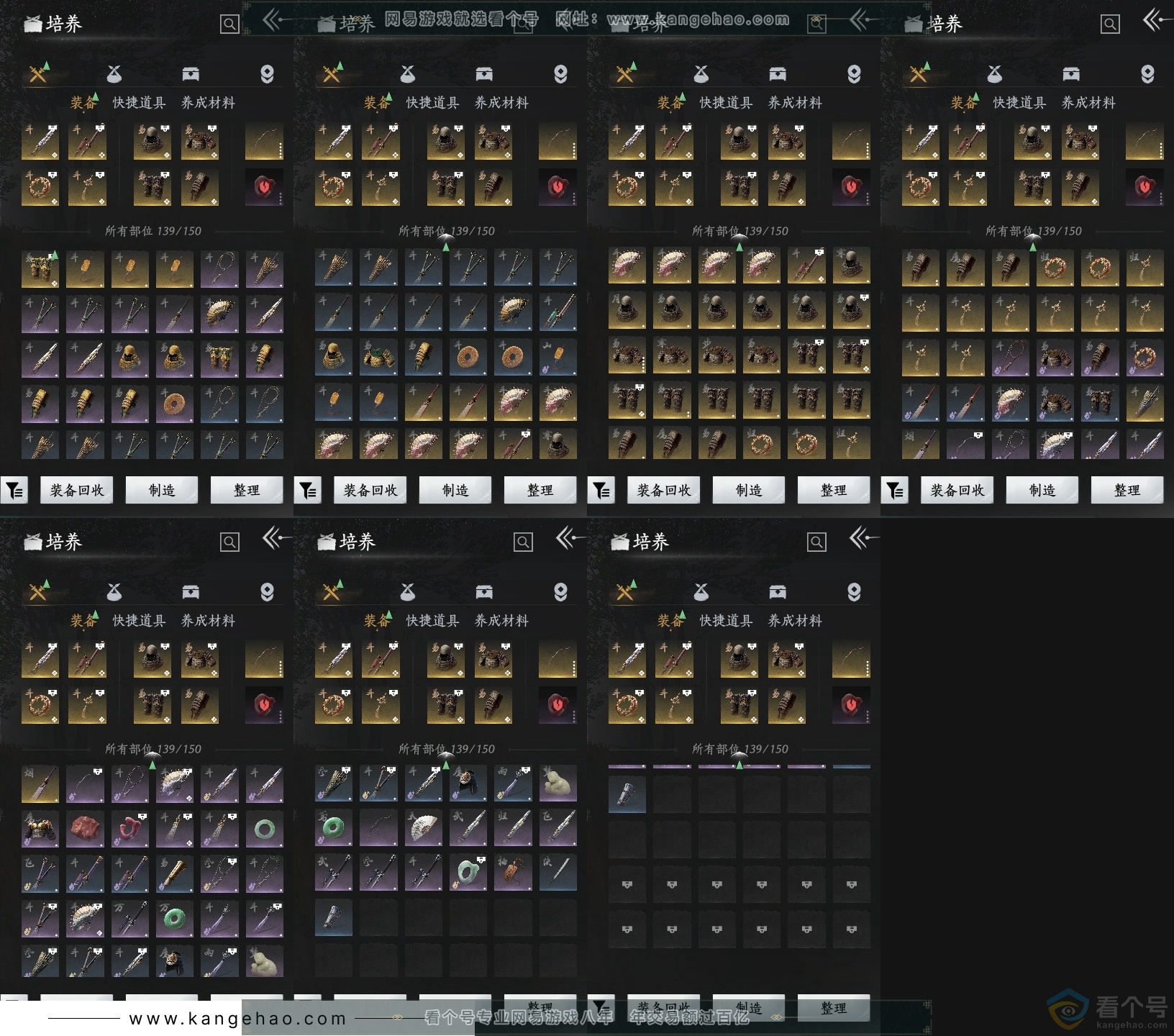This screenshot has width=1174, height=1036.
Task: Open search in the top-left 培养 panel
Action: click(x=229, y=24)
